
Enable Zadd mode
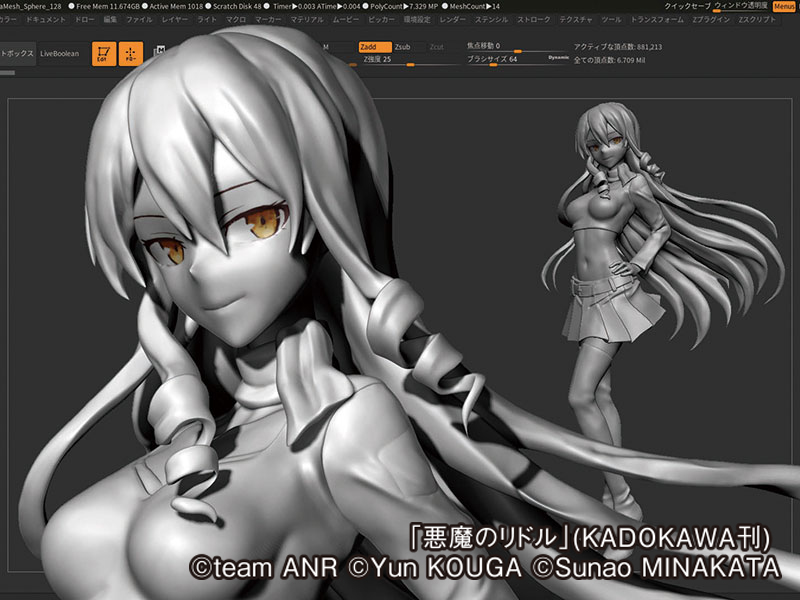coord(375,47)
